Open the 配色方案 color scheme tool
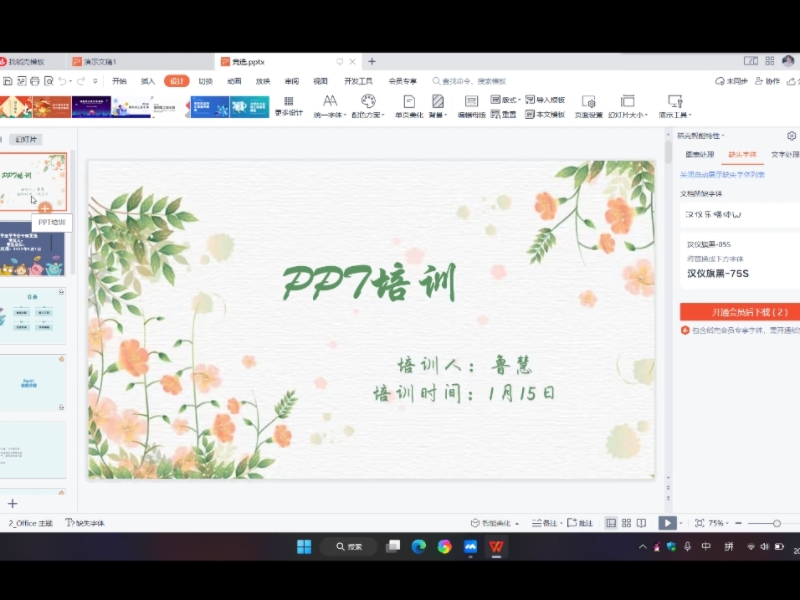Screen dimensions: 800x600 [x=368, y=106]
